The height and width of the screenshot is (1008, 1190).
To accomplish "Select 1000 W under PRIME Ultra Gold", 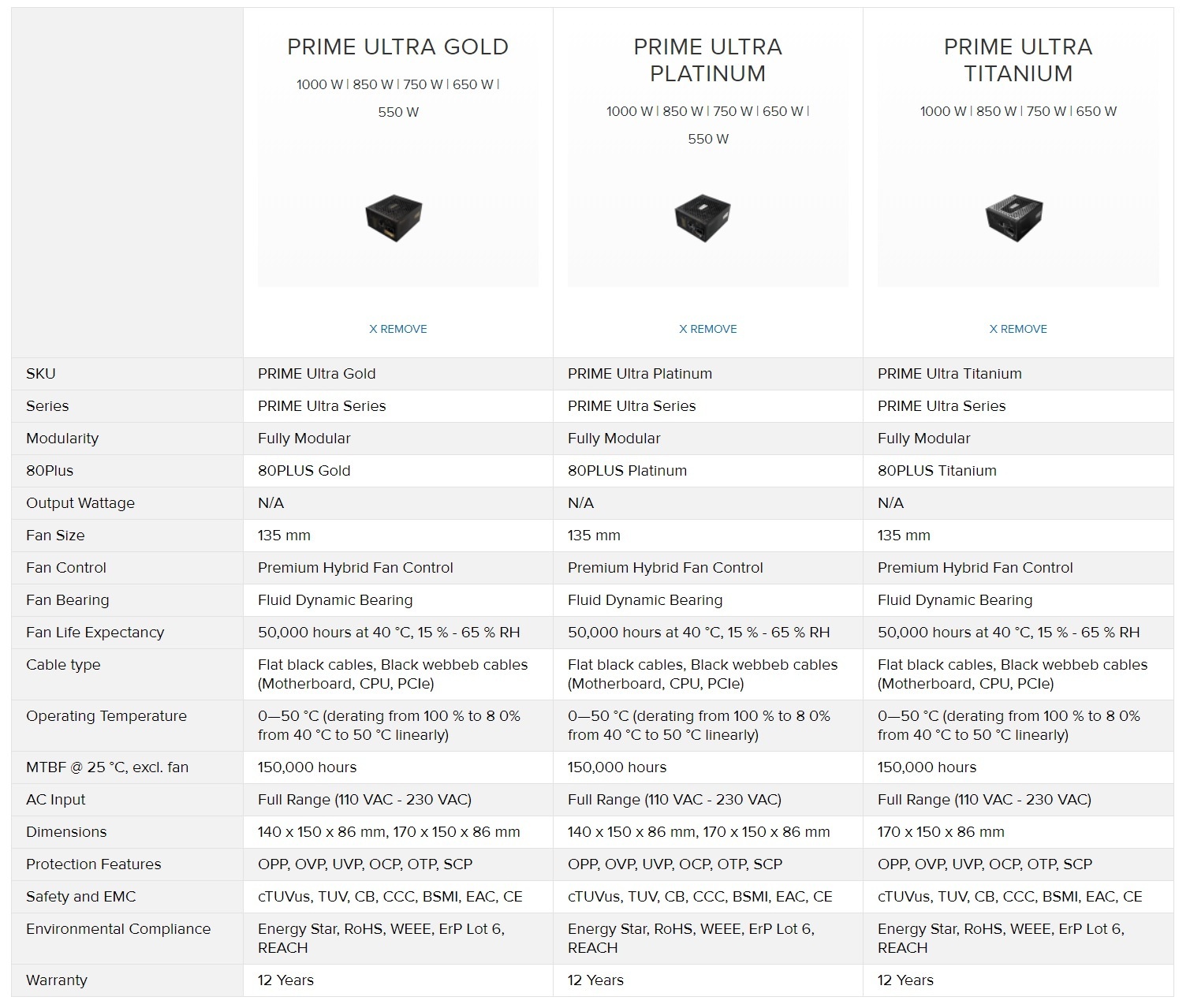I will [319, 85].
